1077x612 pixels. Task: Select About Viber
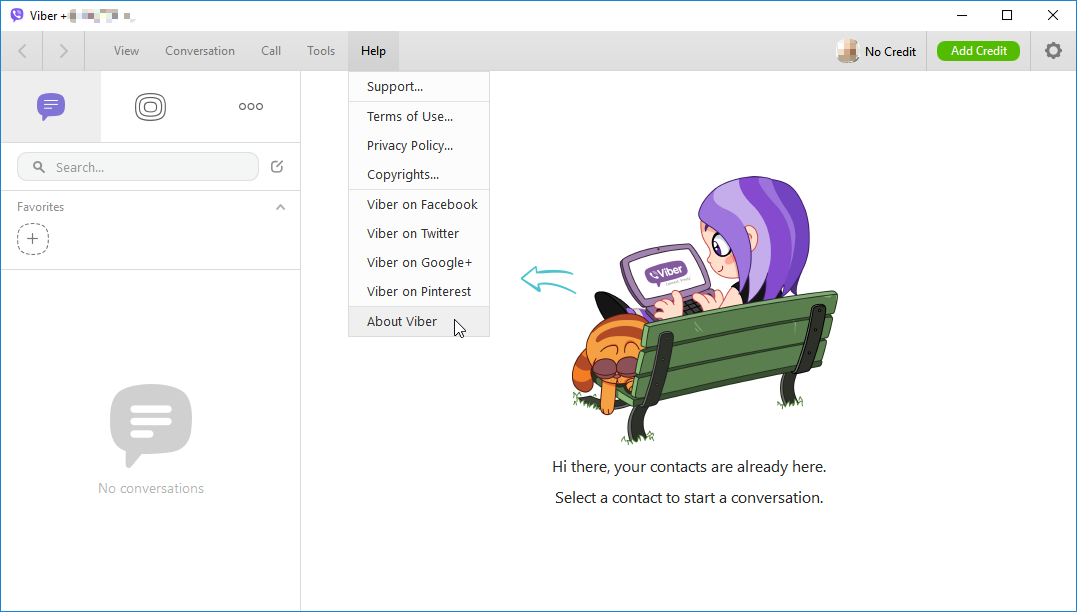point(419,321)
